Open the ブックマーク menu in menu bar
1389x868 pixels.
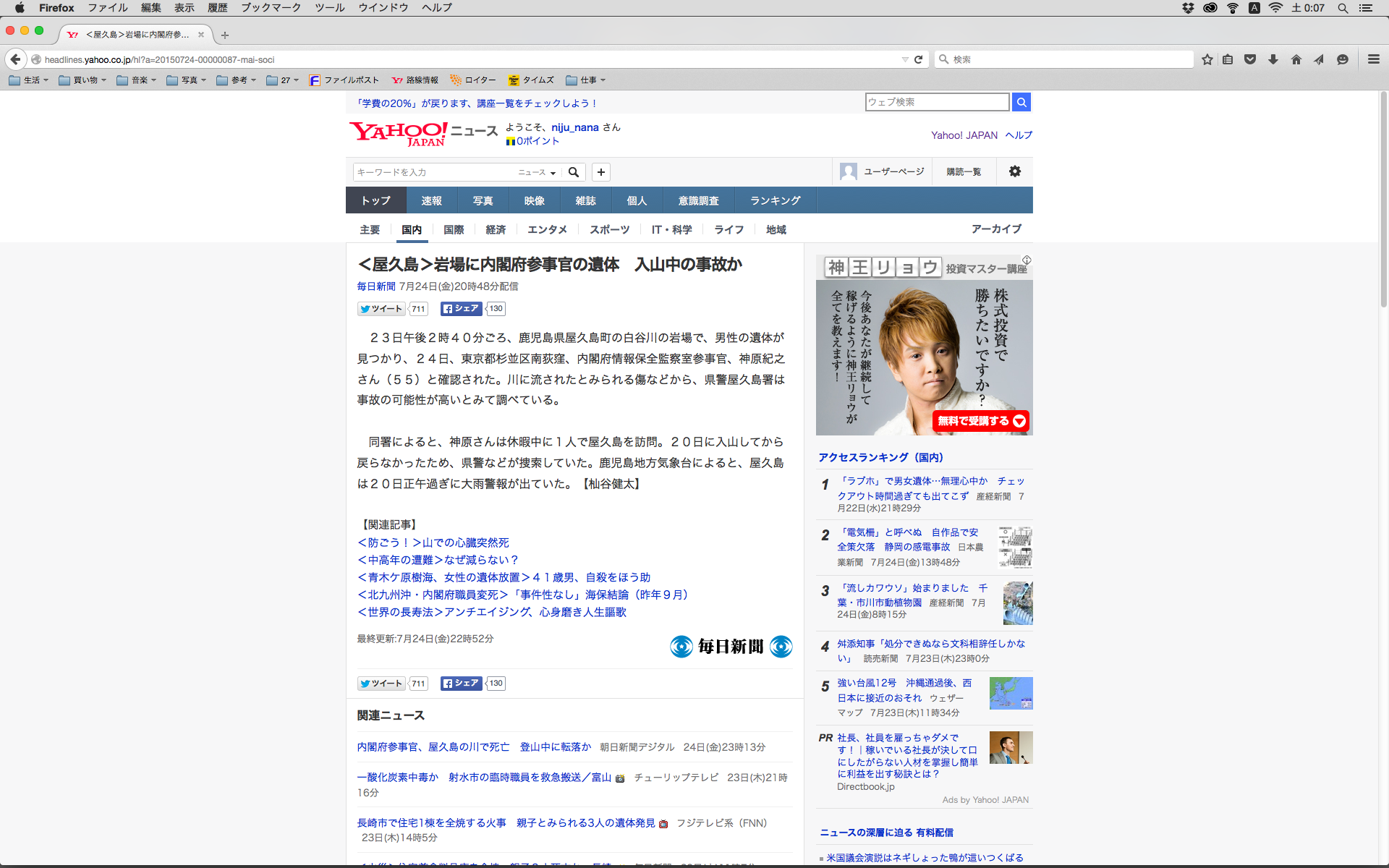click(271, 8)
